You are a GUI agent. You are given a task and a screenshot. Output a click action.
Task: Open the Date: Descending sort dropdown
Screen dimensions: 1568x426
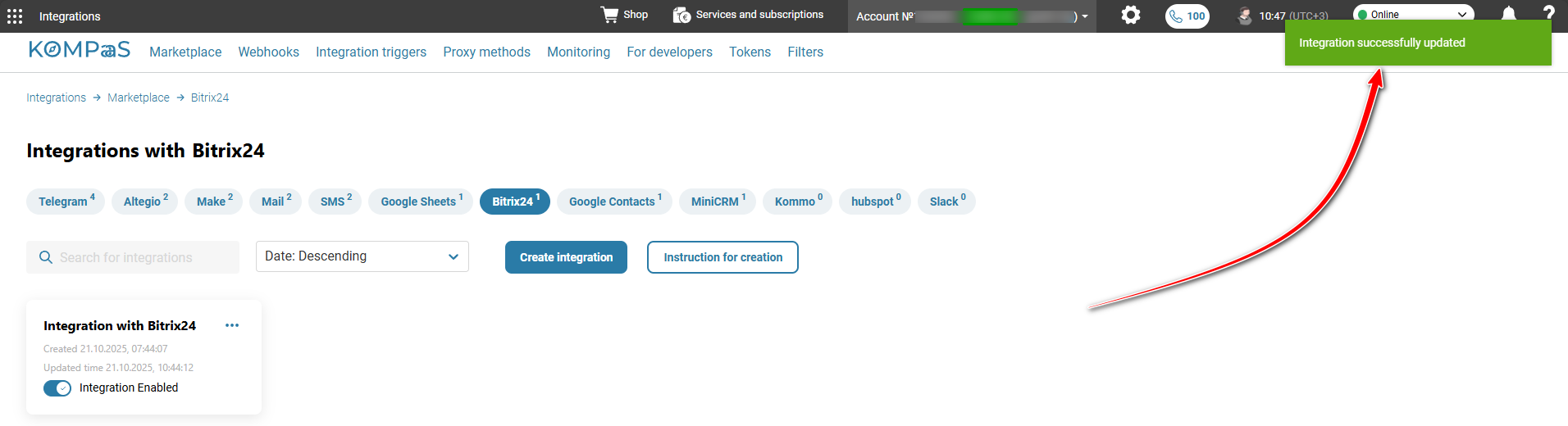(x=362, y=256)
